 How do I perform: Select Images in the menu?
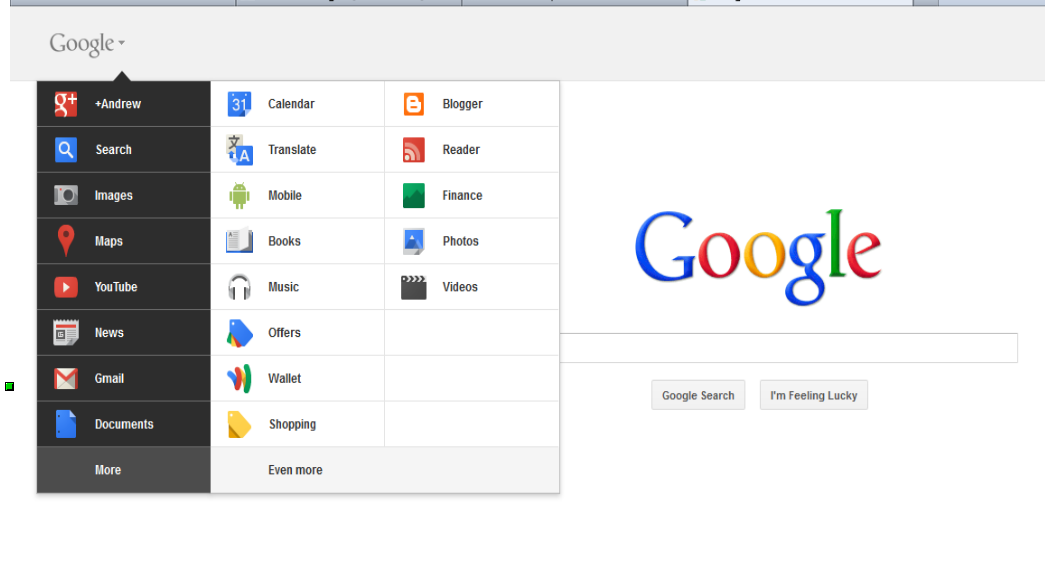pyautogui.click(x=123, y=195)
